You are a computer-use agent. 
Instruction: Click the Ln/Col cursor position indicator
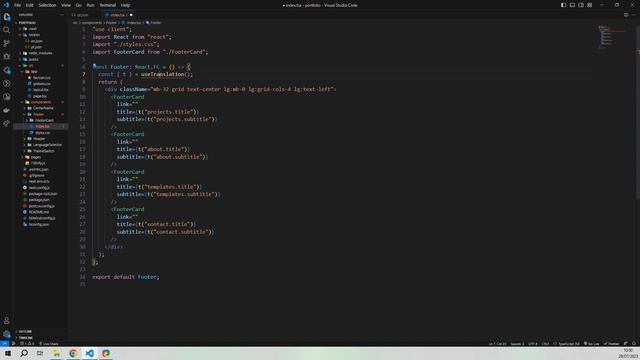point(498,344)
